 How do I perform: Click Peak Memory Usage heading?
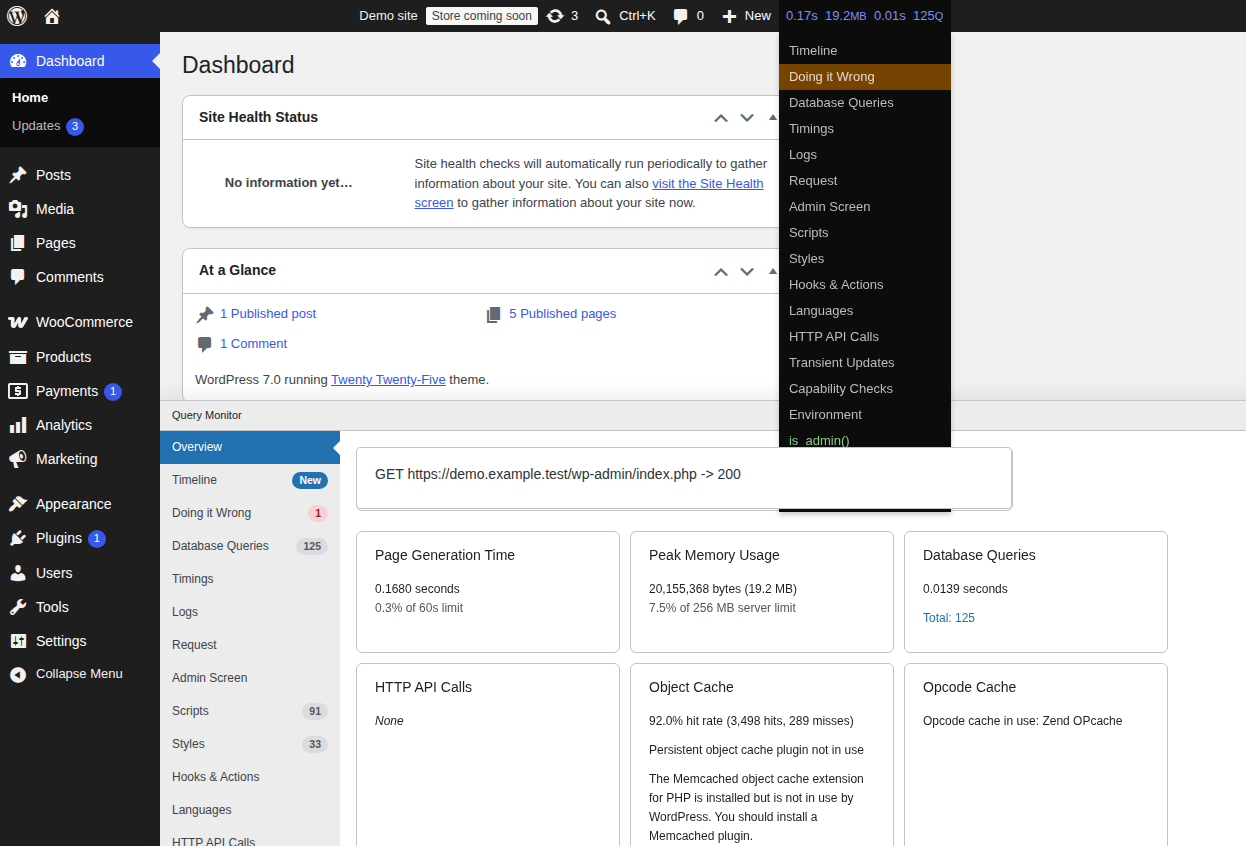click(x=714, y=555)
